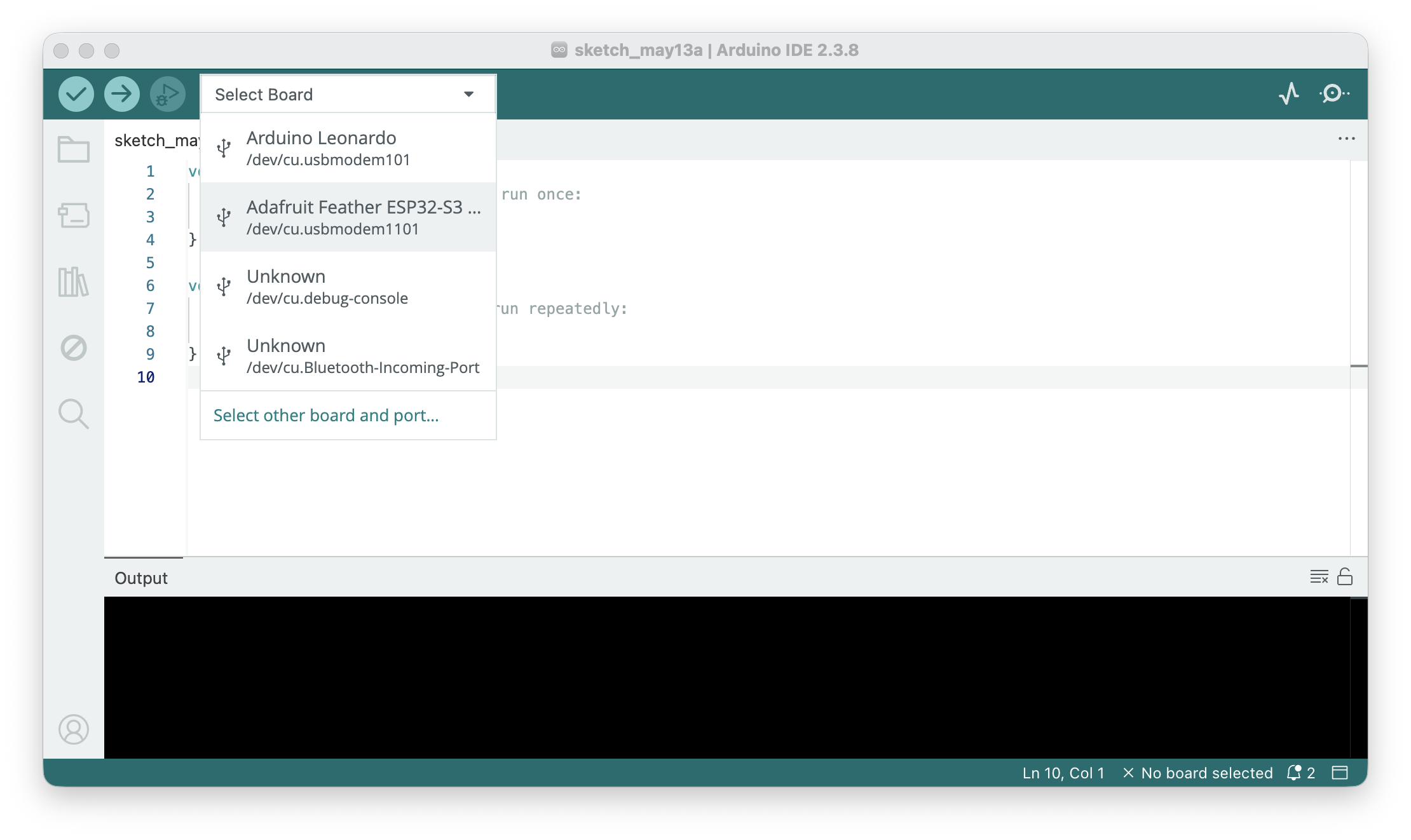This screenshot has height=840, width=1411.
Task: Click the USB icon beside debug-console
Action: point(224,287)
